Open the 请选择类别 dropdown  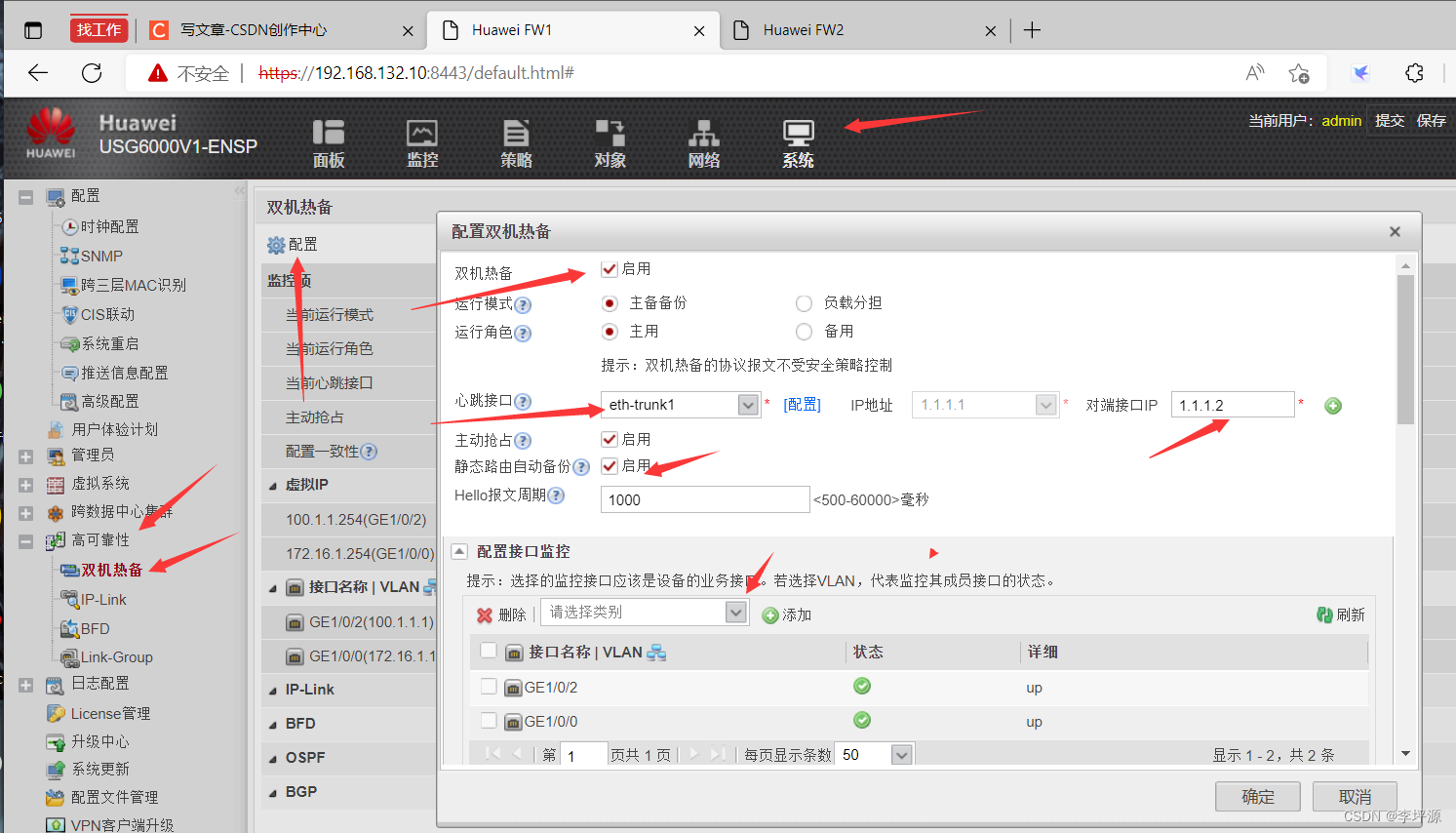[736, 613]
